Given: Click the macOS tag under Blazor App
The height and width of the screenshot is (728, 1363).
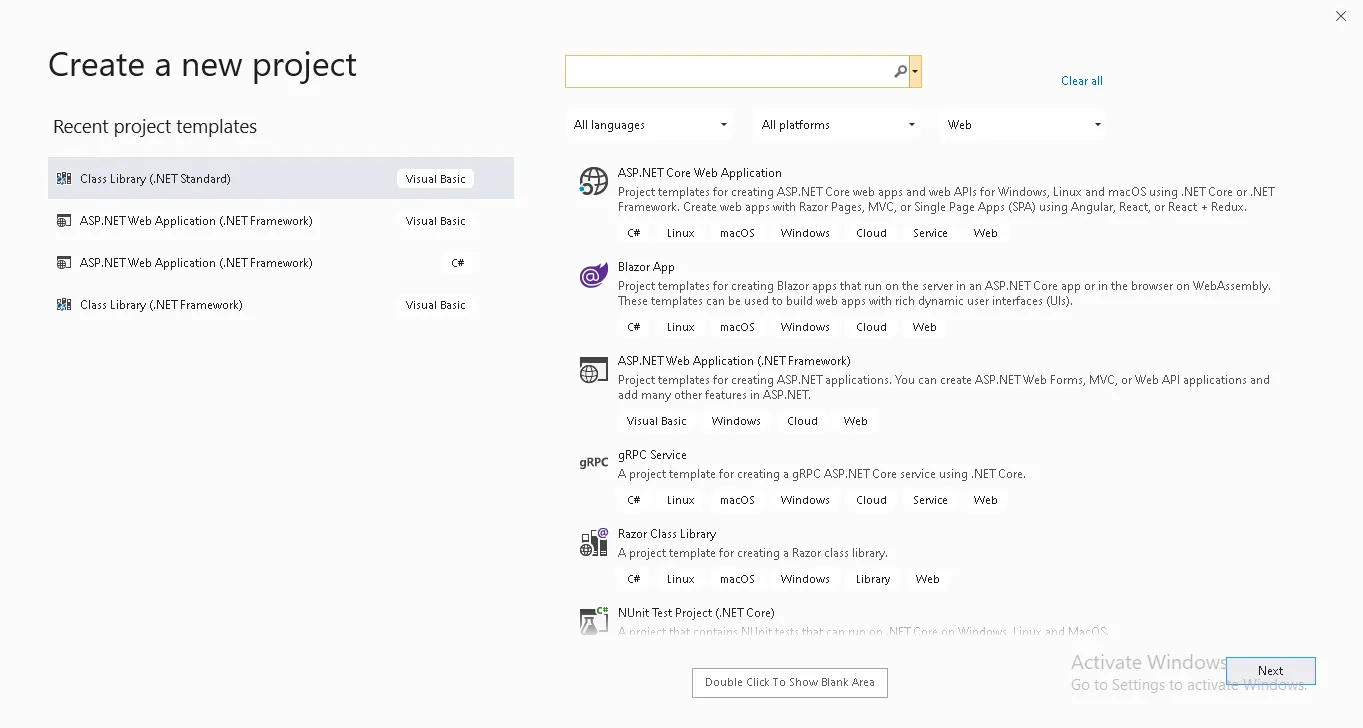Looking at the screenshot, I should point(737,327).
